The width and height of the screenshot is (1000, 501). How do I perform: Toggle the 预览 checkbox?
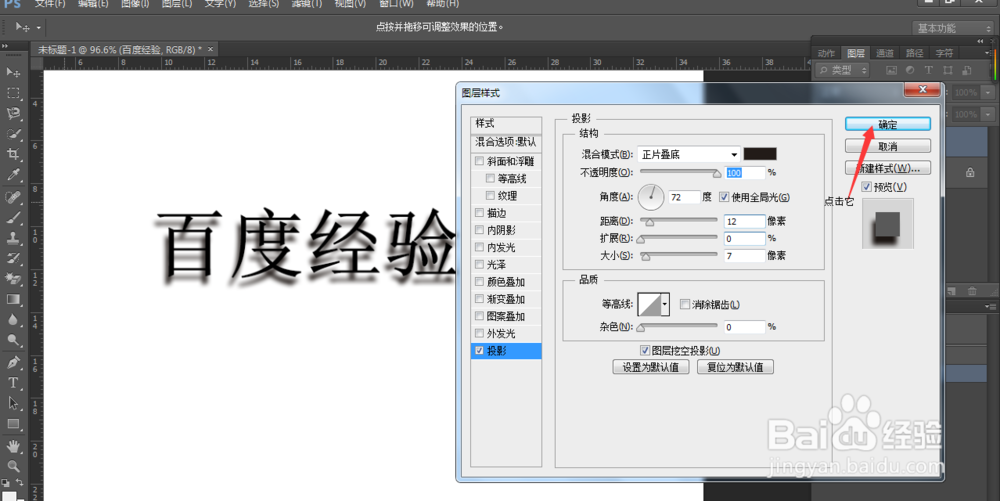(x=866, y=187)
